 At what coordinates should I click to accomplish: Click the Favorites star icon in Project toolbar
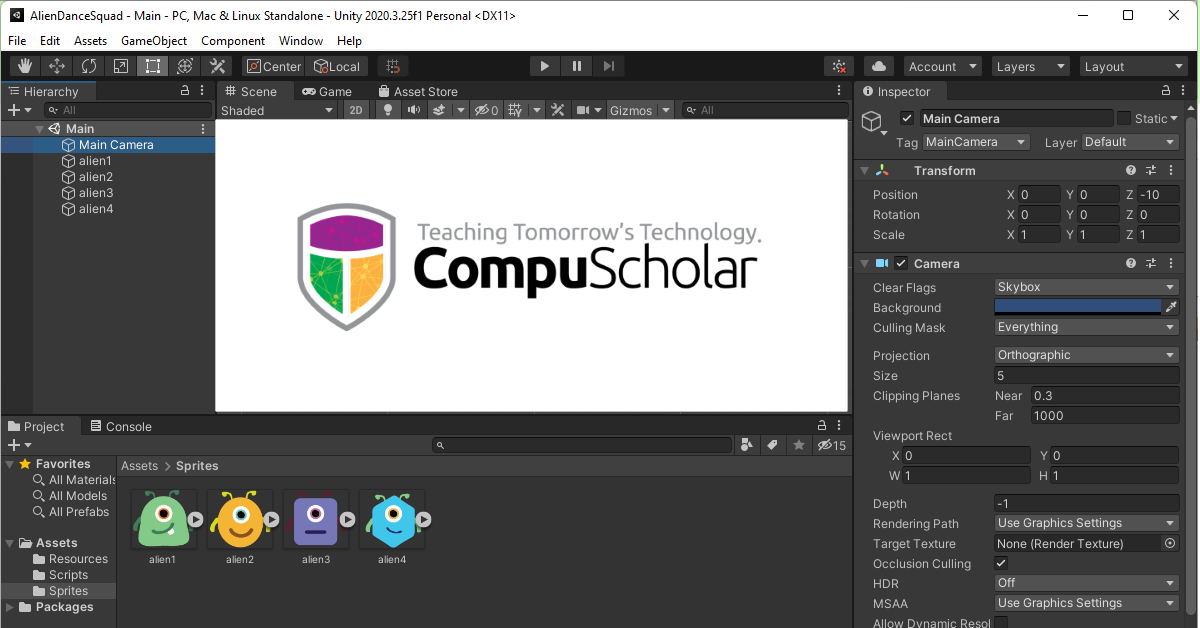798,445
